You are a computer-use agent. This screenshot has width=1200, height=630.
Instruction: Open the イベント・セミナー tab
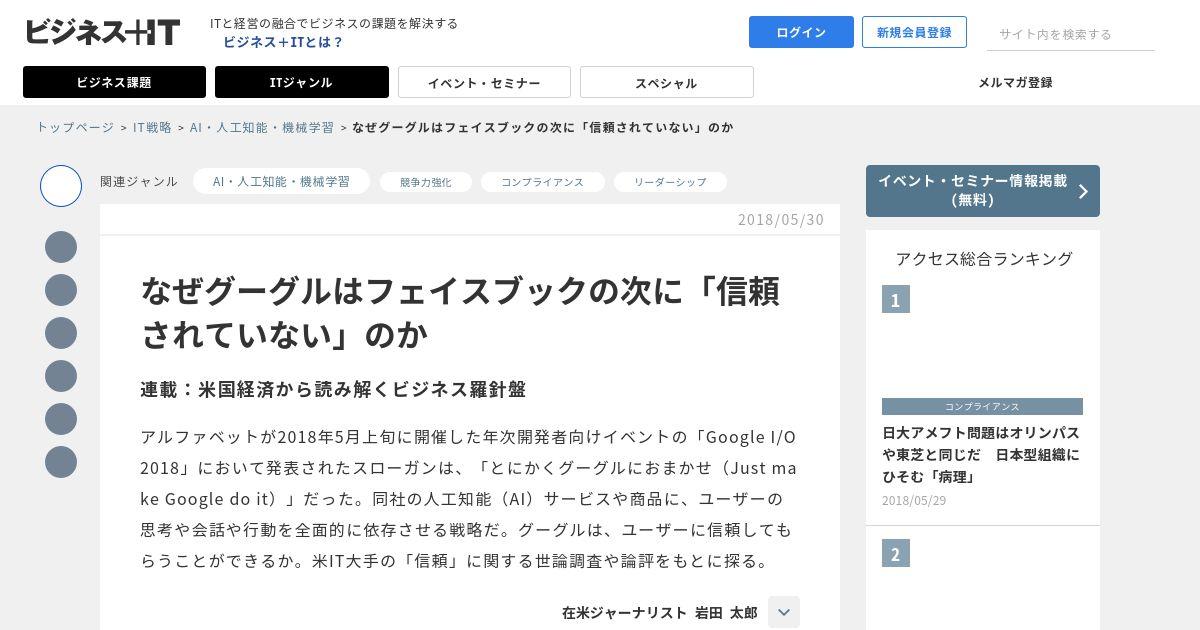[484, 82]
